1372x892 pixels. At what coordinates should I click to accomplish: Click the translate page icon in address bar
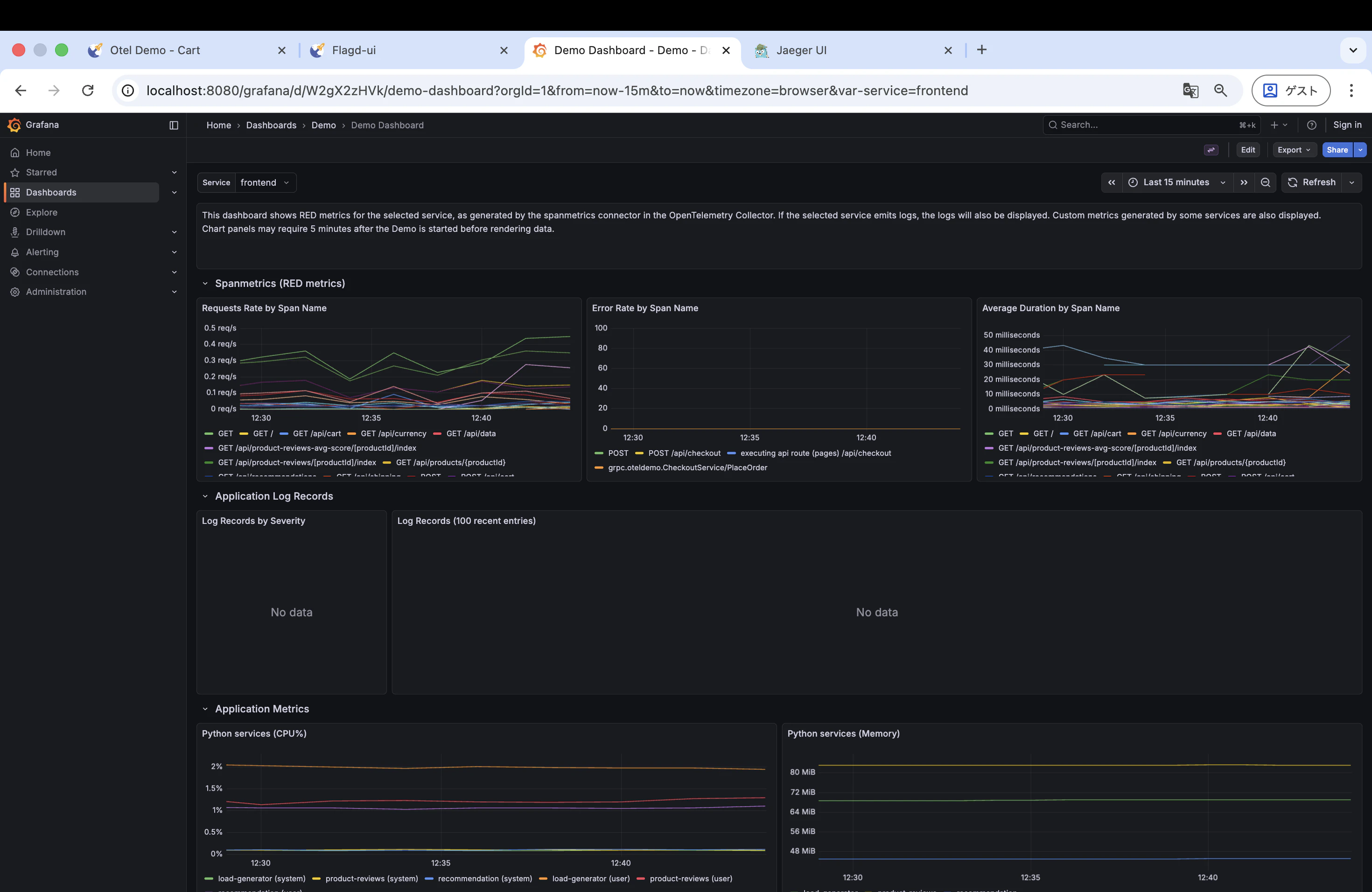click(1190, 91)
